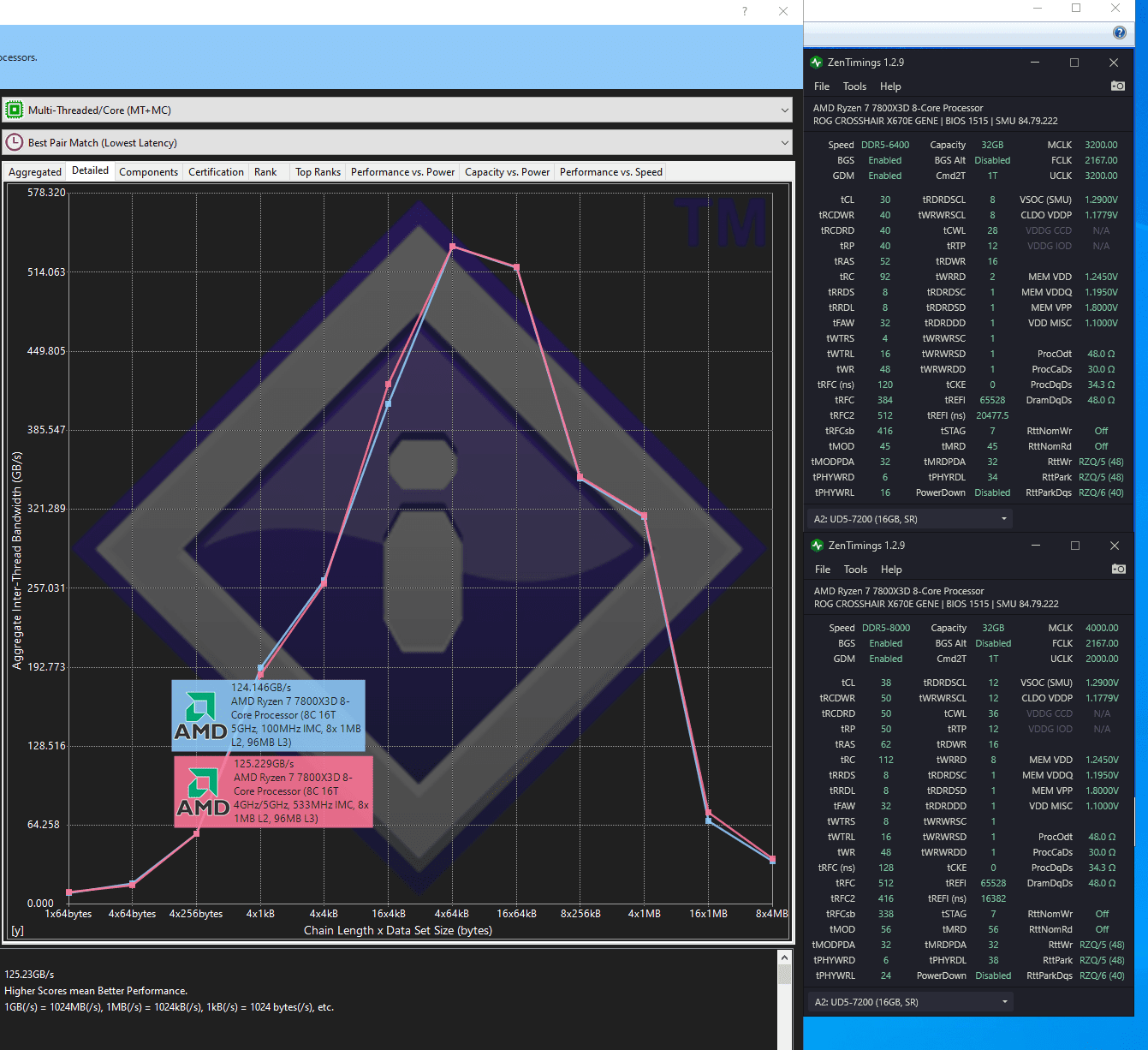Click the pink data point at 16x64kB

coord(516,267)
